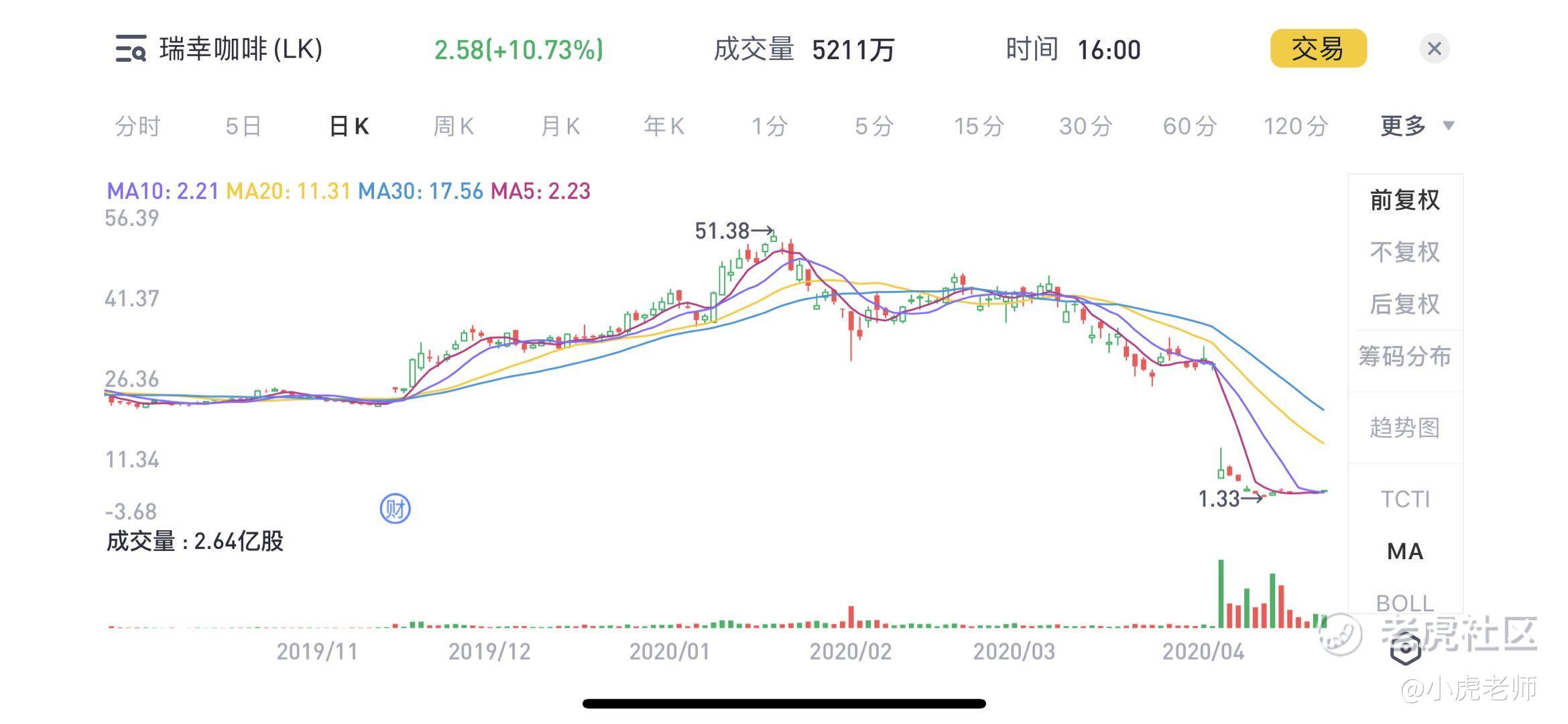Choose the 15分 interval tab

[979, 126]
